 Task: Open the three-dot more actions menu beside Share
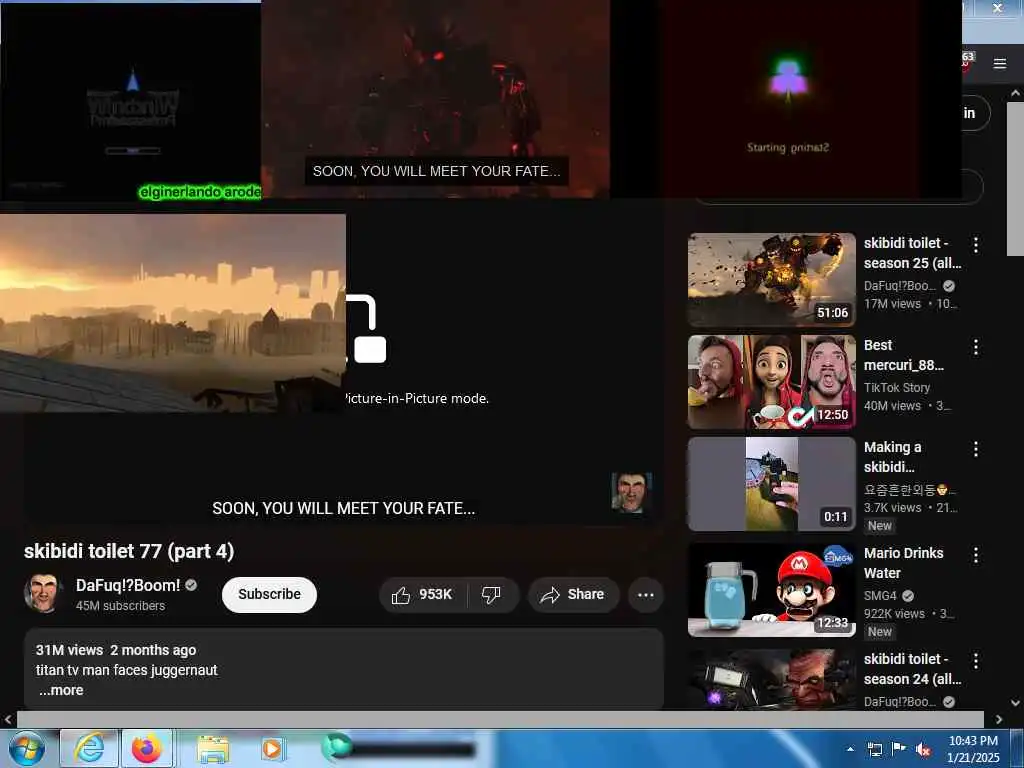tap(645, 594)
